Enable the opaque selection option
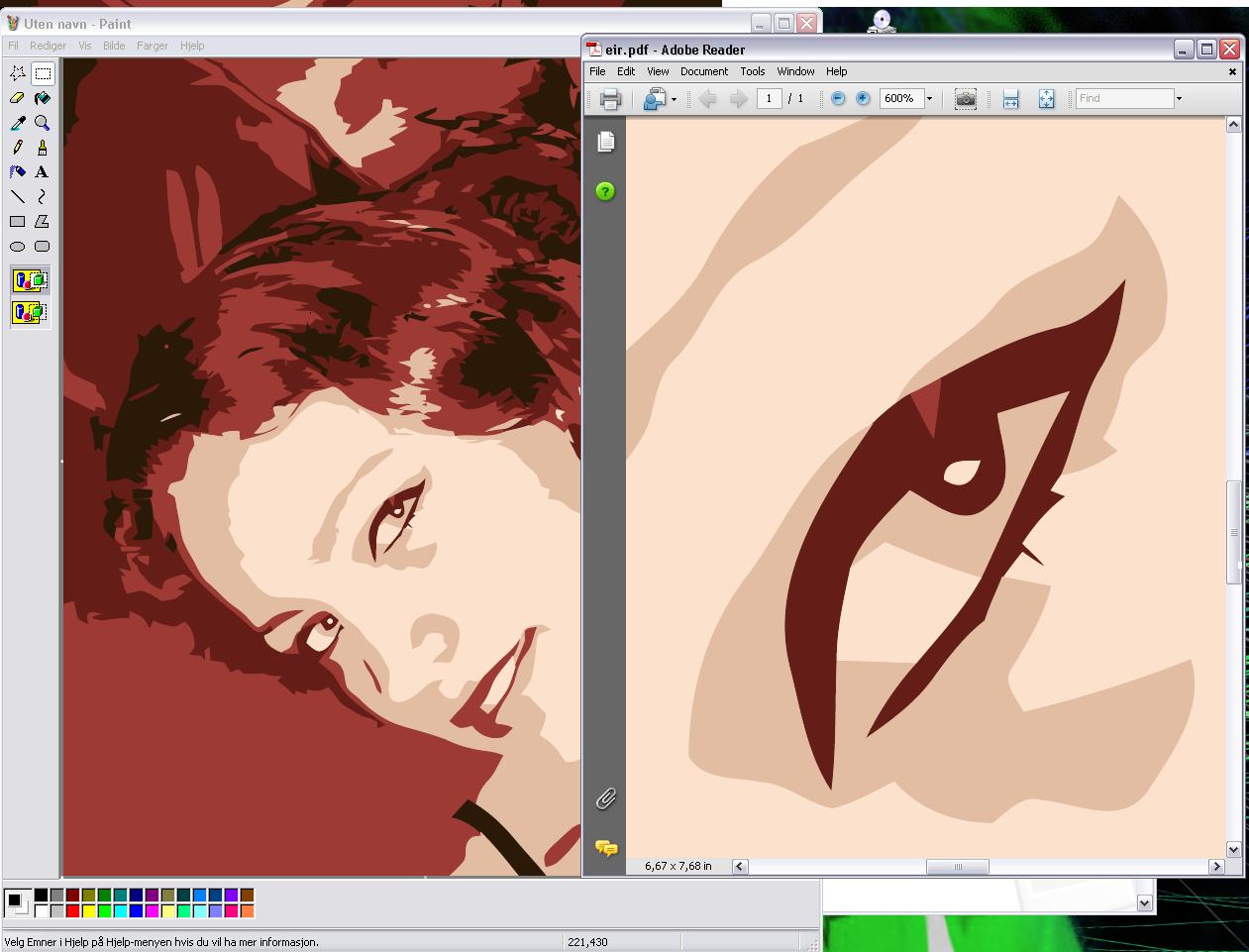1249x952 pixels. point(30,281)
